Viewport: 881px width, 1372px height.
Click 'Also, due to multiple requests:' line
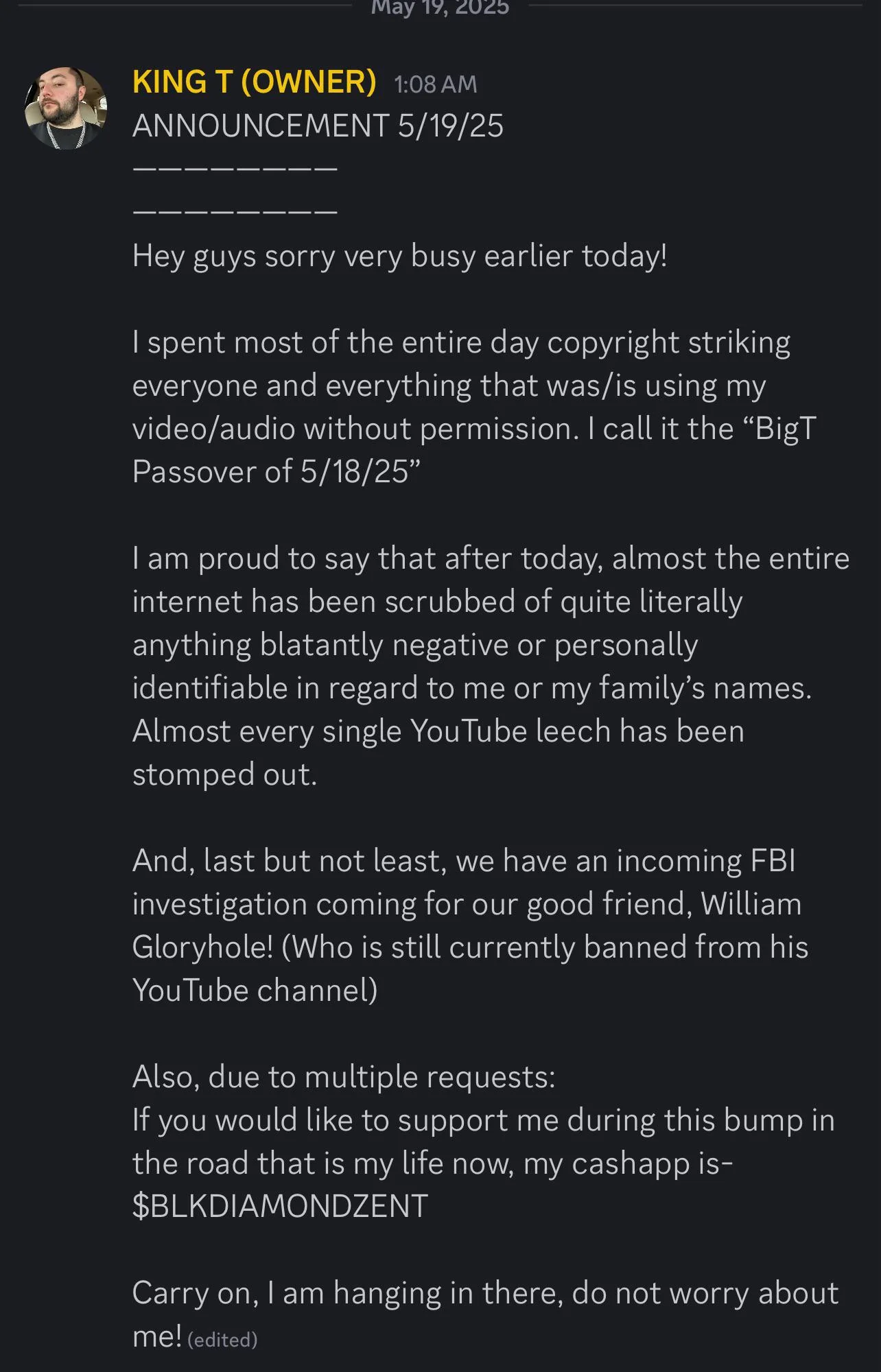tap(344, 1077)
